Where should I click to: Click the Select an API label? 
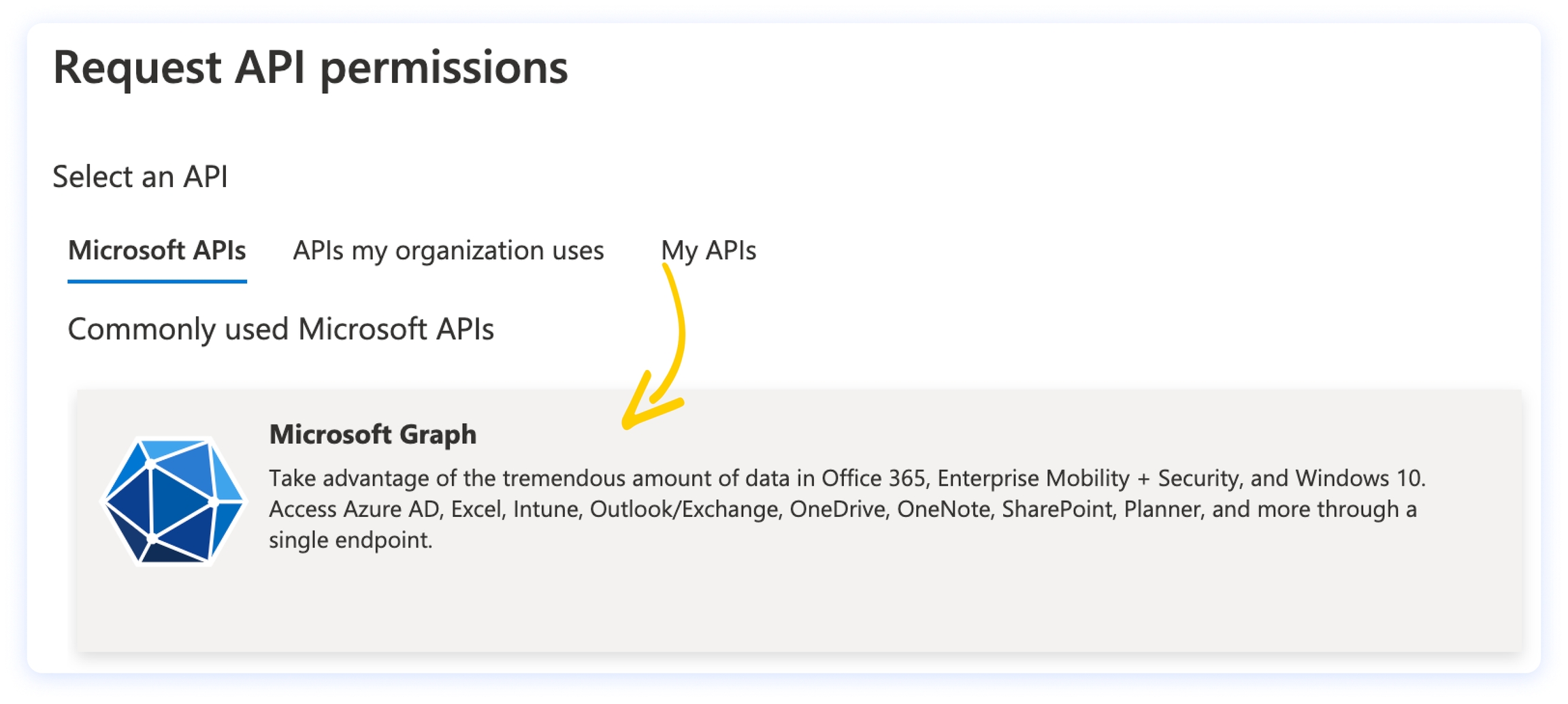(x=140, y=177)
